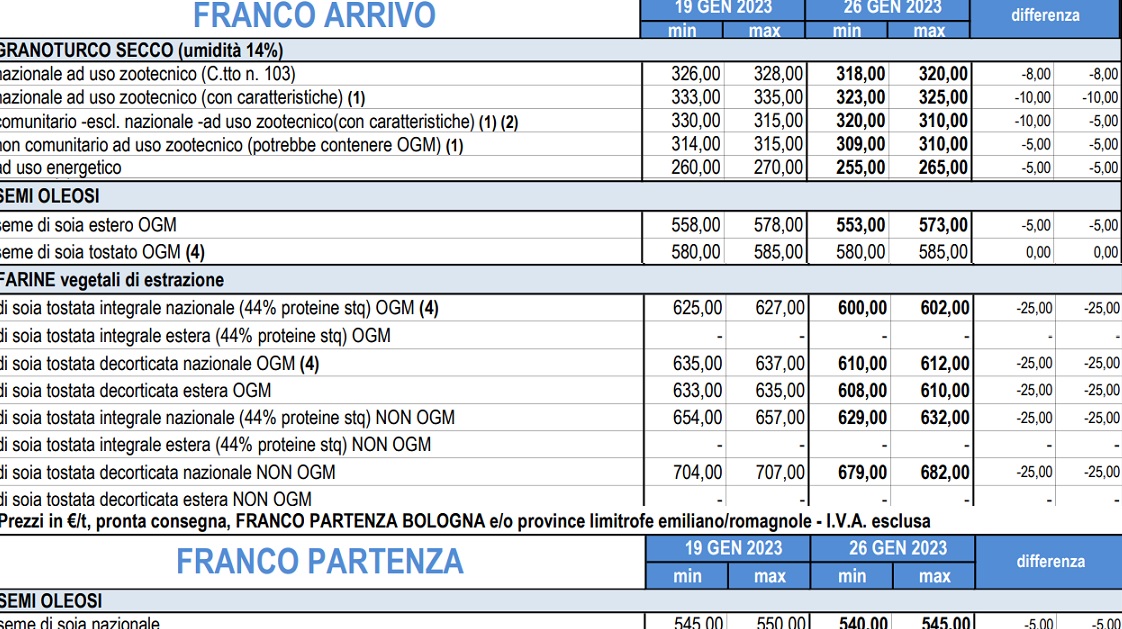1122x629 pixels.
Task: Click the price cell "627,00"
Action: coord(780,308)
